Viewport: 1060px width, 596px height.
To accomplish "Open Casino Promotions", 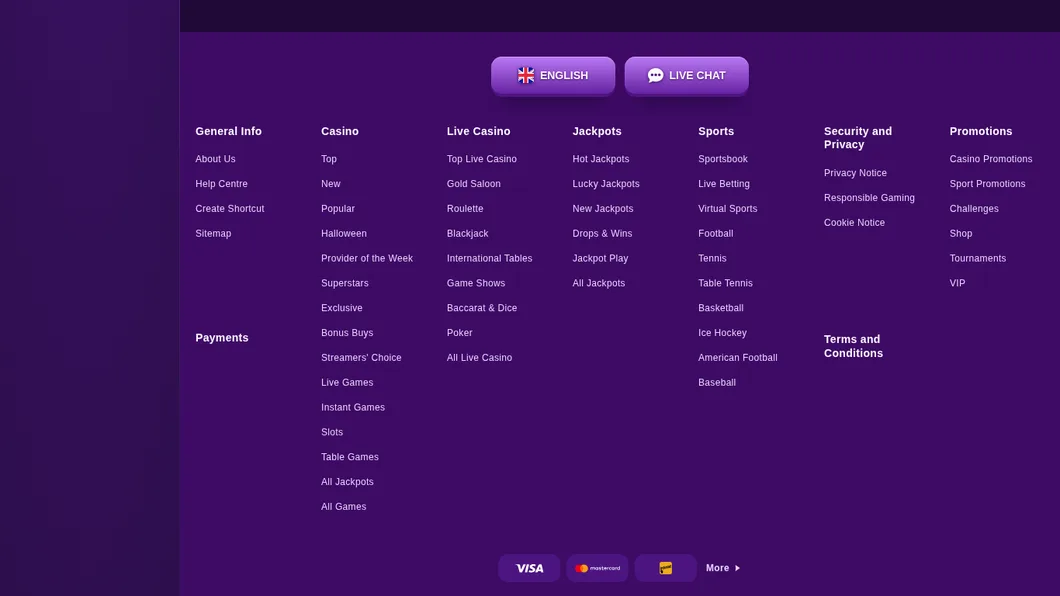I will pyautogui.click(x=990, y=159).
